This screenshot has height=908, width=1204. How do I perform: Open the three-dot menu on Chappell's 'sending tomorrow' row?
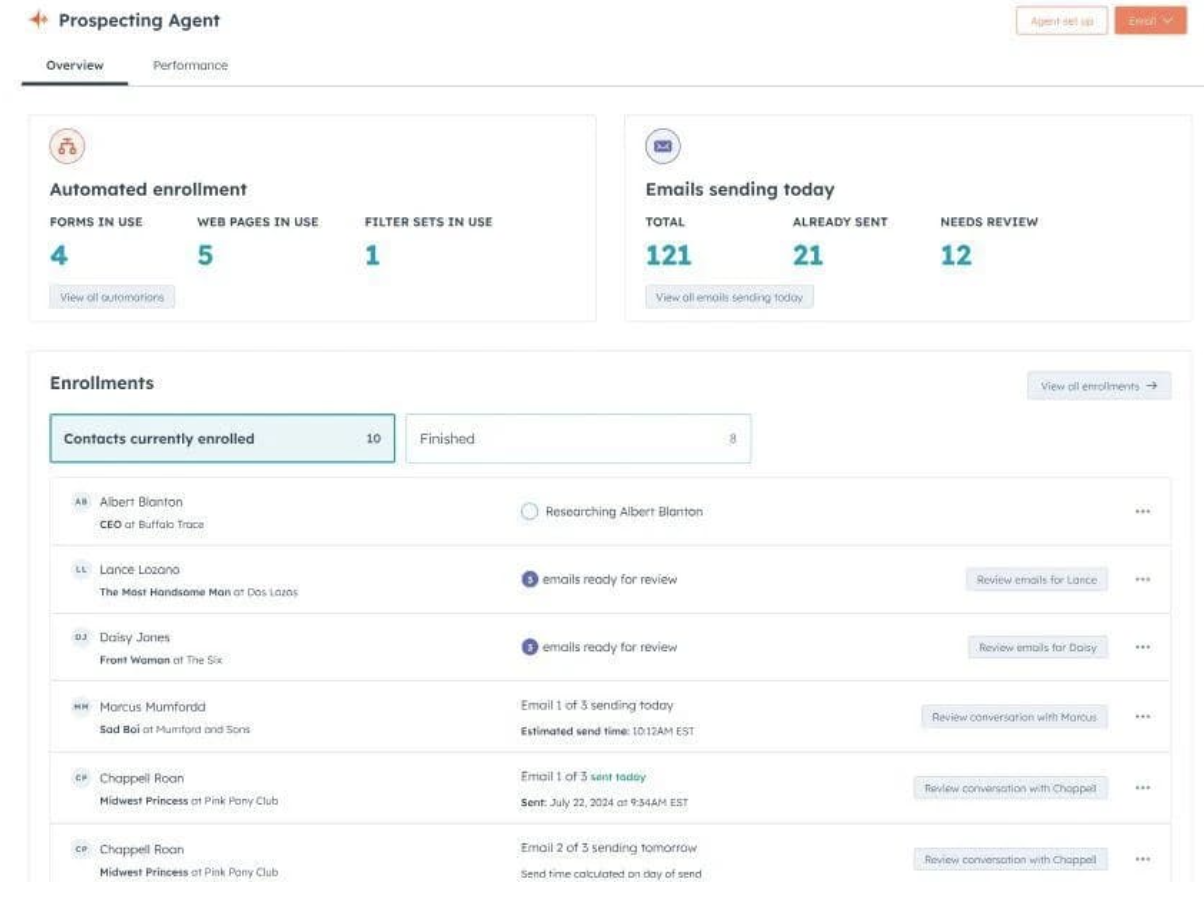1143,859
